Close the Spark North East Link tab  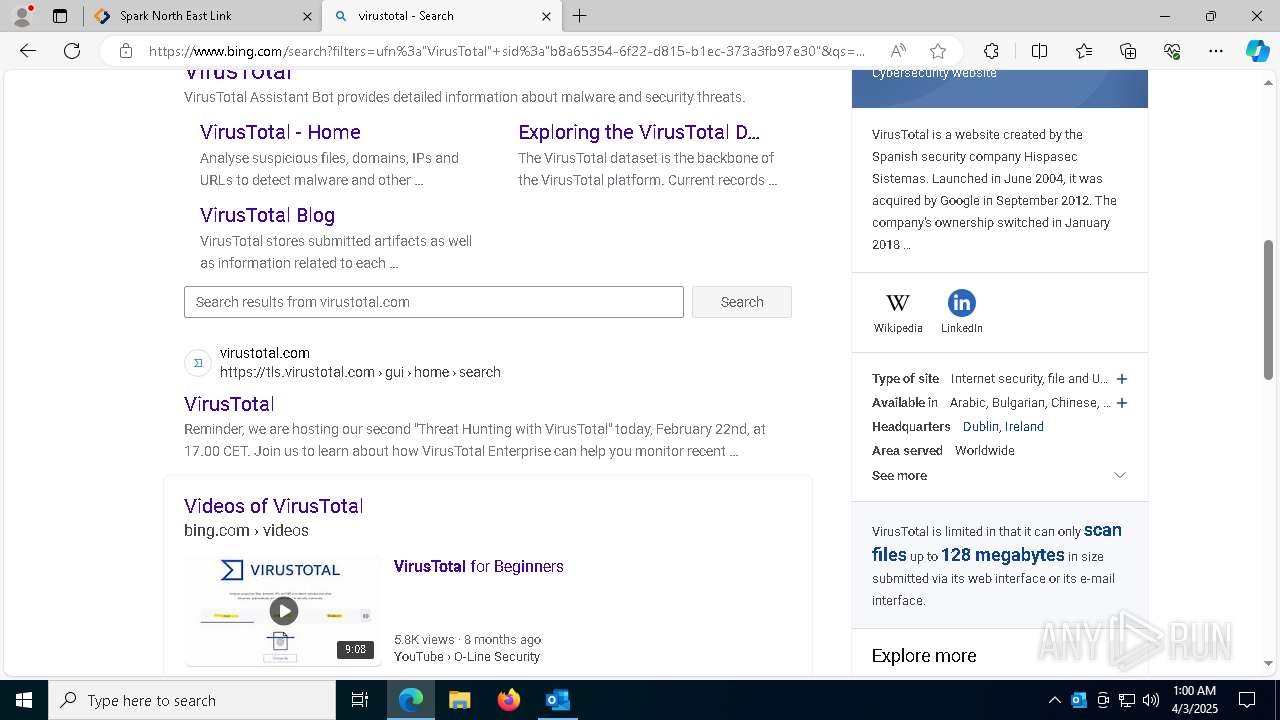(x=307, y=16)
